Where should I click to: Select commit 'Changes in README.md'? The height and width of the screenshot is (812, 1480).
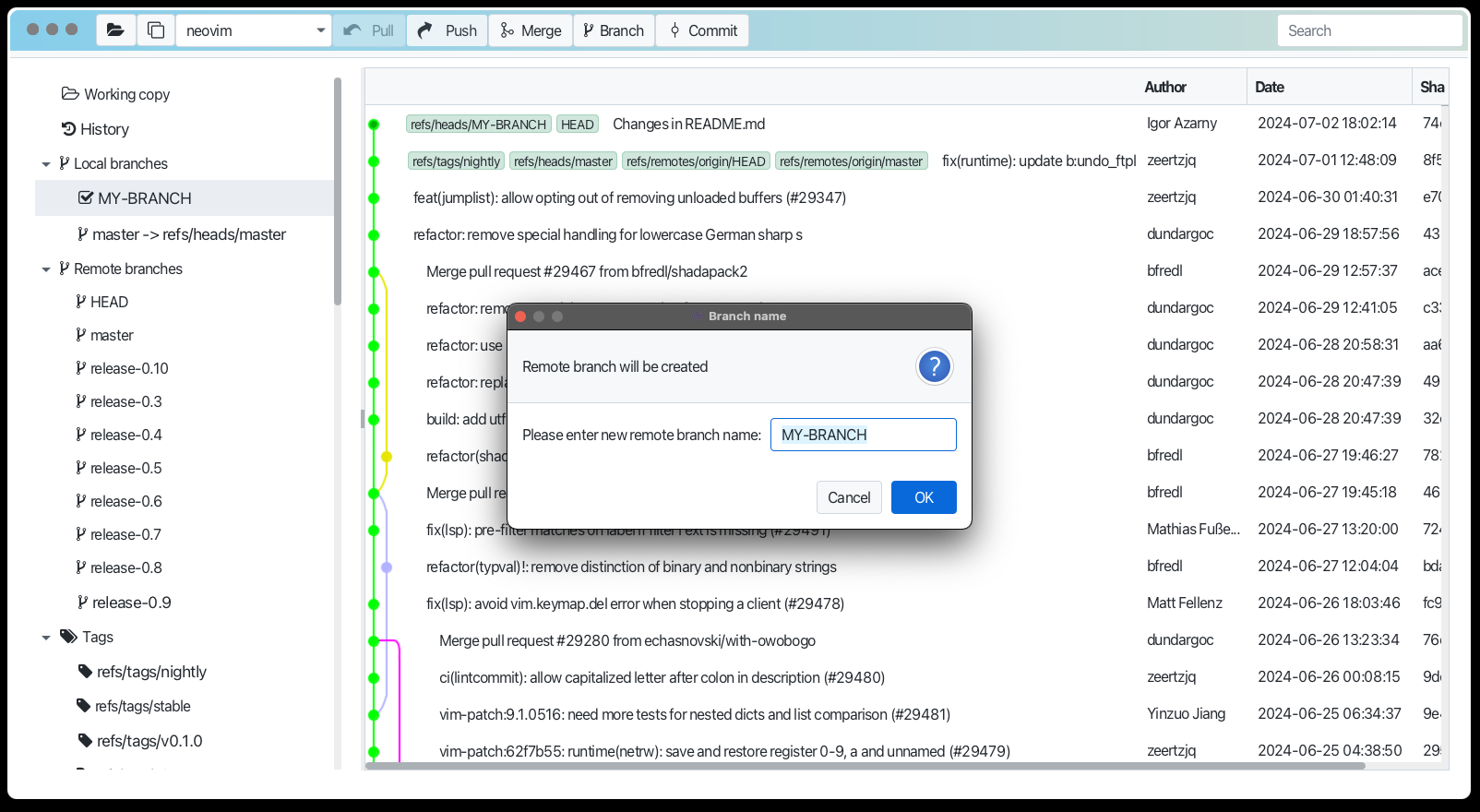689,124
